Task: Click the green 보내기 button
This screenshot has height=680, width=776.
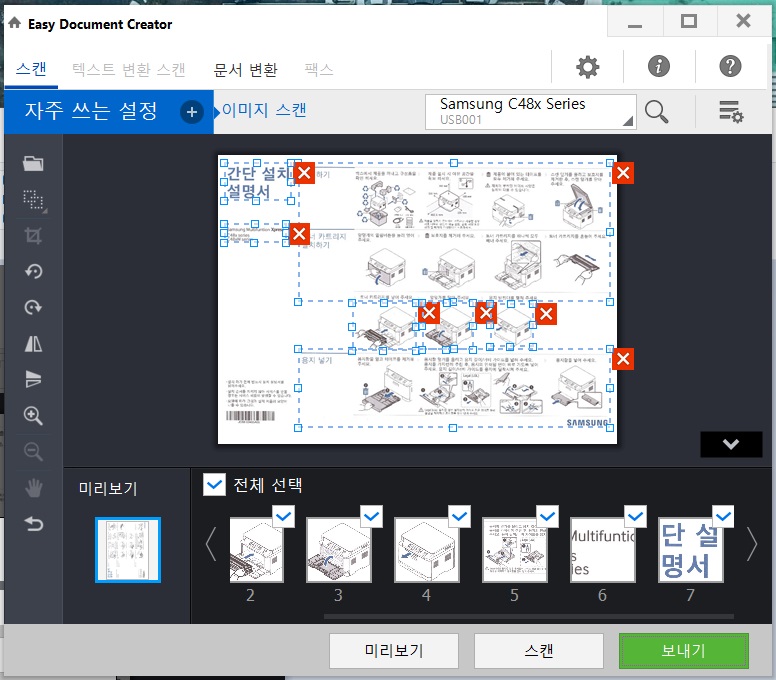Action: (x=683, y=650)
